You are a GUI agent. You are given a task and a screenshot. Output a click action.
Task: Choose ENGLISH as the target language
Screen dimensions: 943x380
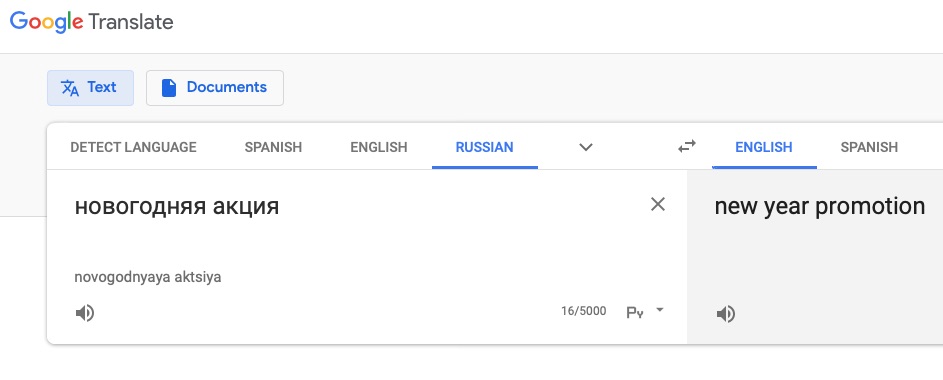[x=764, y=147]
